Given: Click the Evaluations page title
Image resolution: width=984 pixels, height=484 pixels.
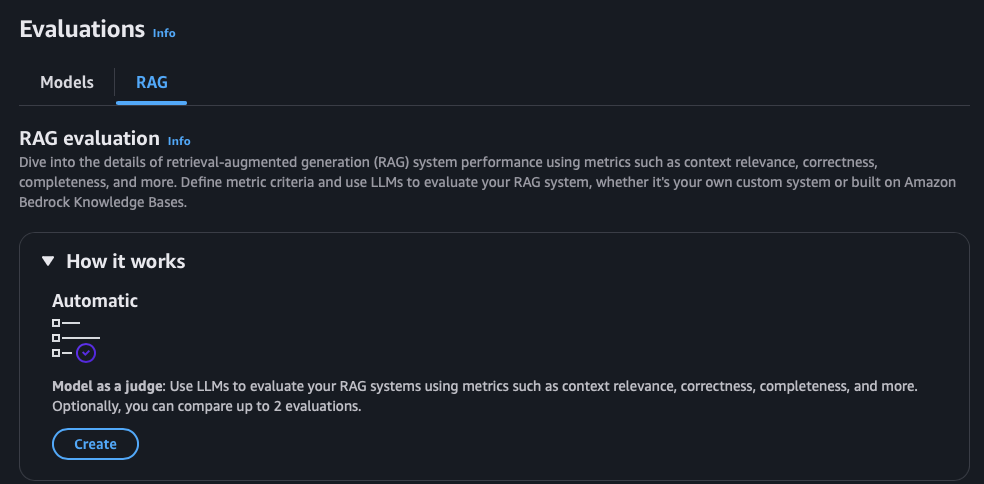Looking at the screenshot, I should (x=82, y=29).
